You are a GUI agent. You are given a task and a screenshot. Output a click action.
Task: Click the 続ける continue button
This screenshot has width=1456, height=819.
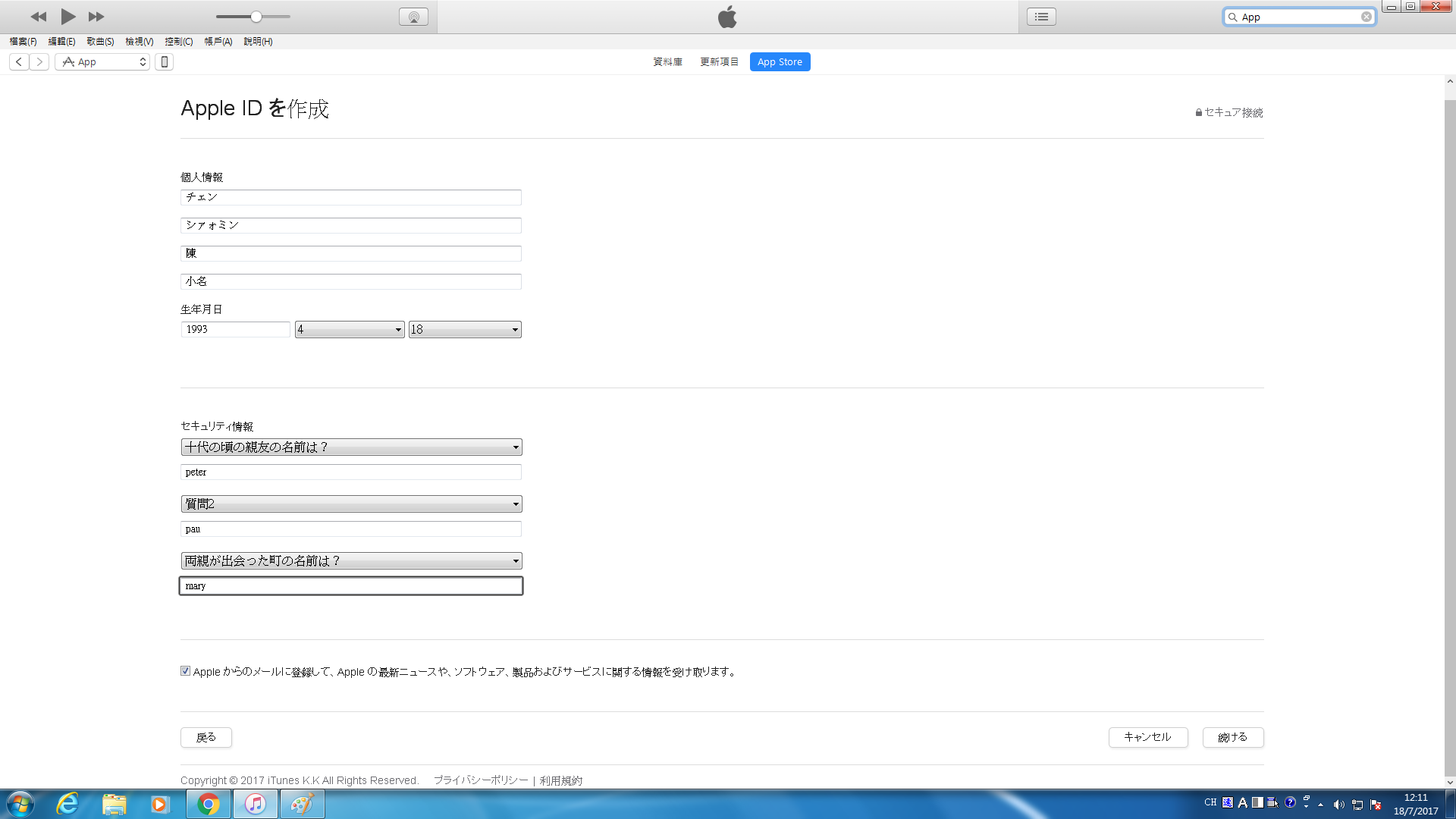(x=1232, y=737)
